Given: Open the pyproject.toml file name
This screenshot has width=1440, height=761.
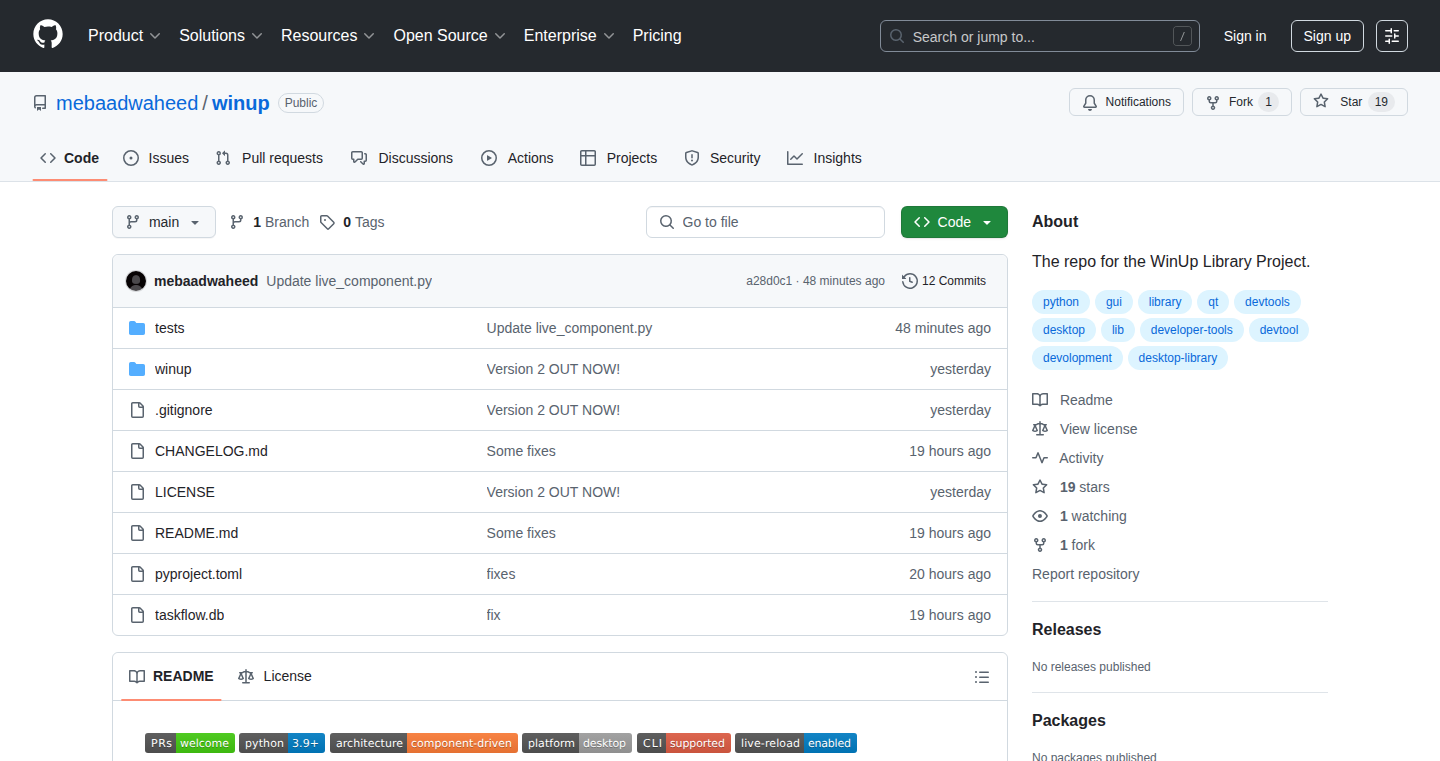Looking at the screenshot, I should coord(198,574).
